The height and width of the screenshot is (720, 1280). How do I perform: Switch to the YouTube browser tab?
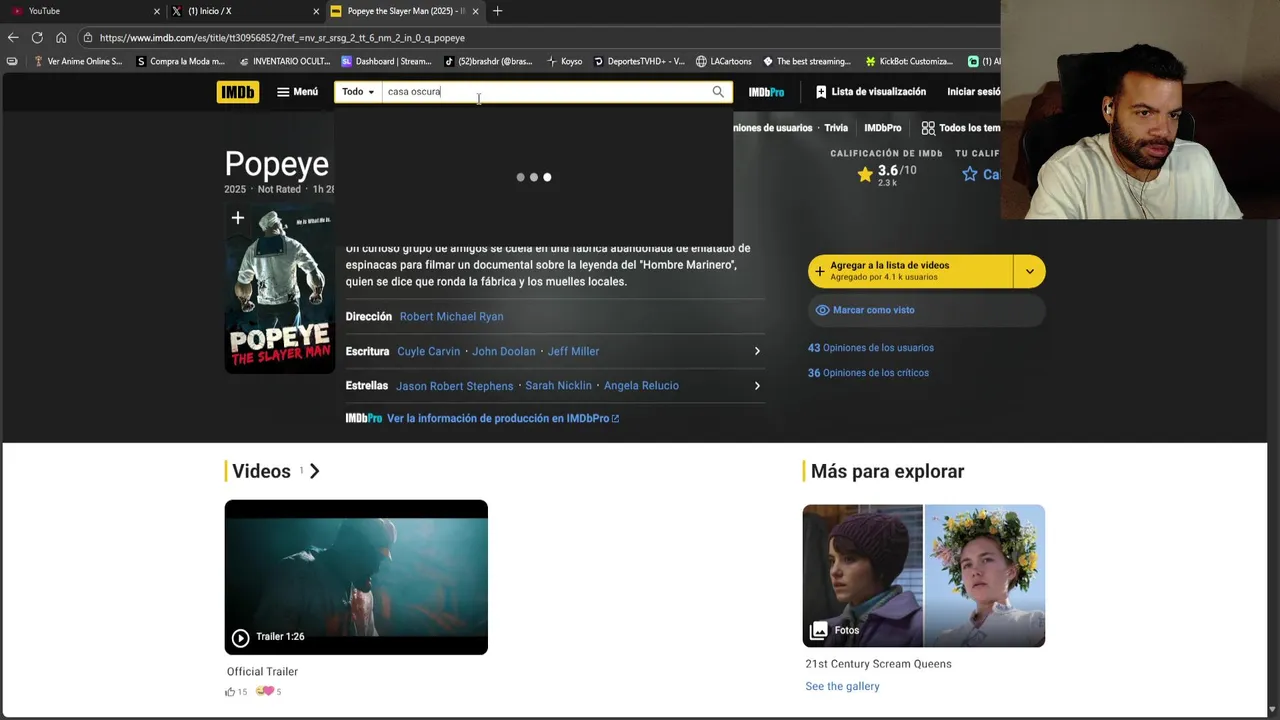tap(80, 11)
